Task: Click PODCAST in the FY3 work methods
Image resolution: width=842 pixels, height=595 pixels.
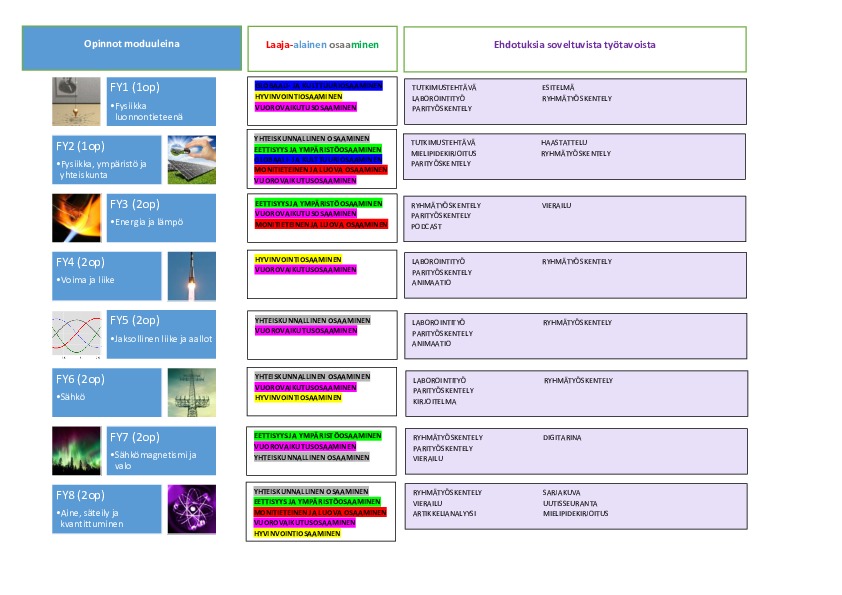Action: point(426,226)
